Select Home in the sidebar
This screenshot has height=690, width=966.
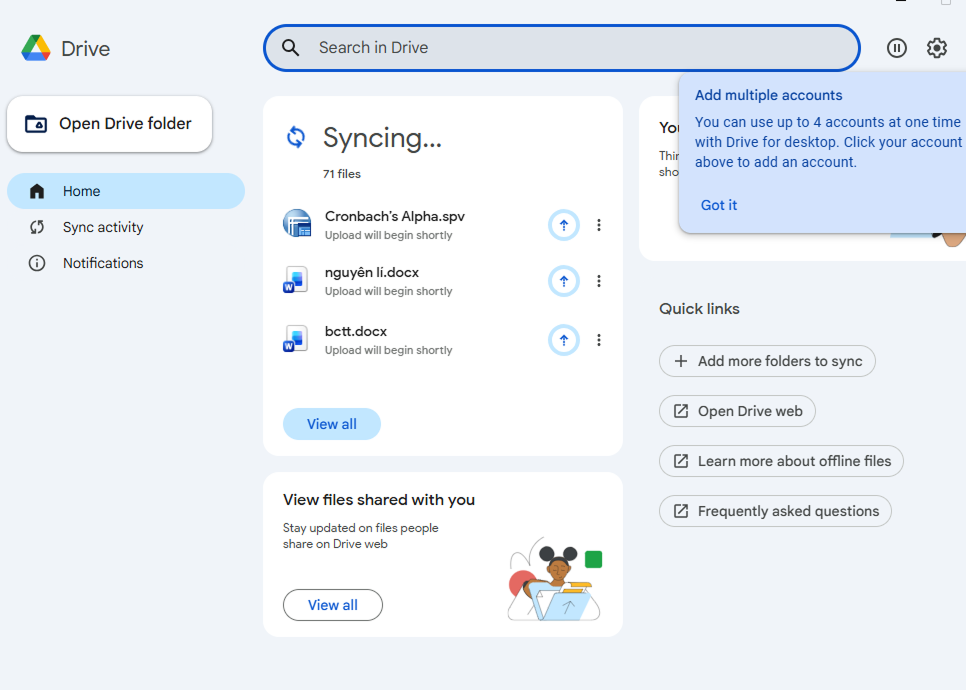point(82,191)
